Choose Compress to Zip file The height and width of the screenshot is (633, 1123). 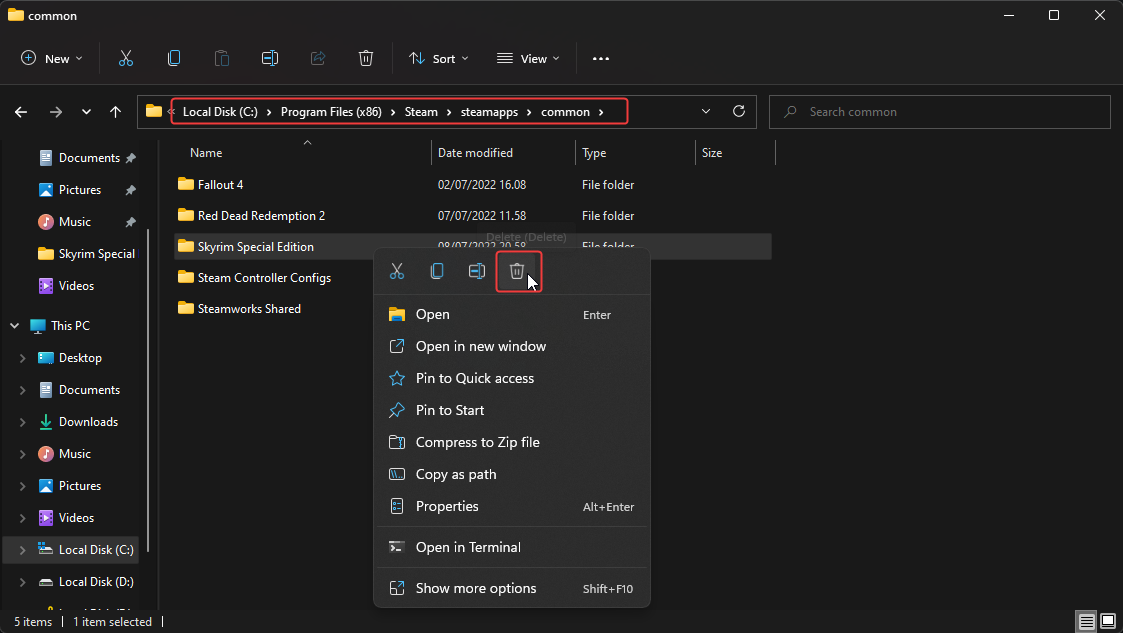coord(477,442)
